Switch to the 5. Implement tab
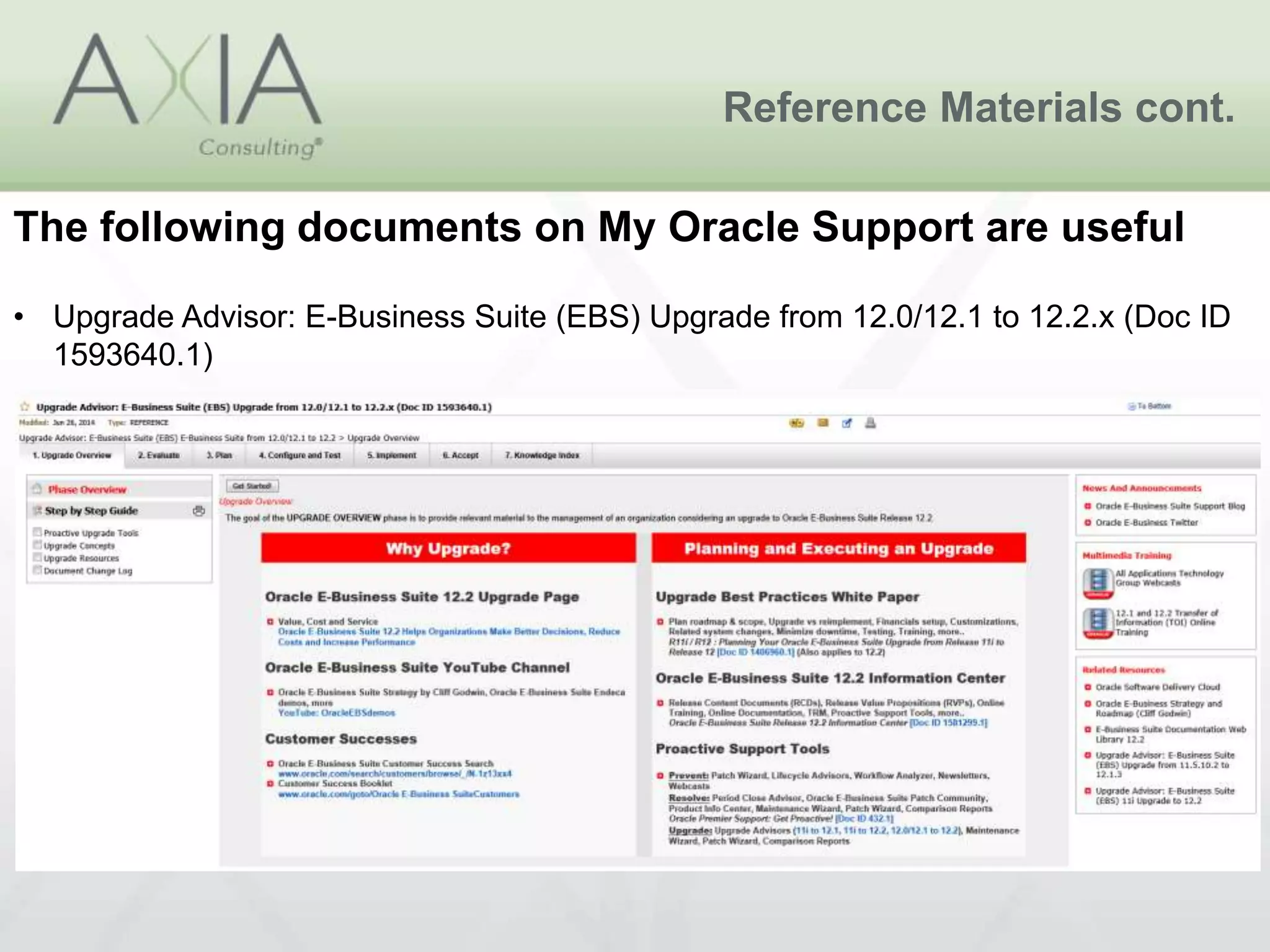1270x952 pixels. [x=391, y=456]
